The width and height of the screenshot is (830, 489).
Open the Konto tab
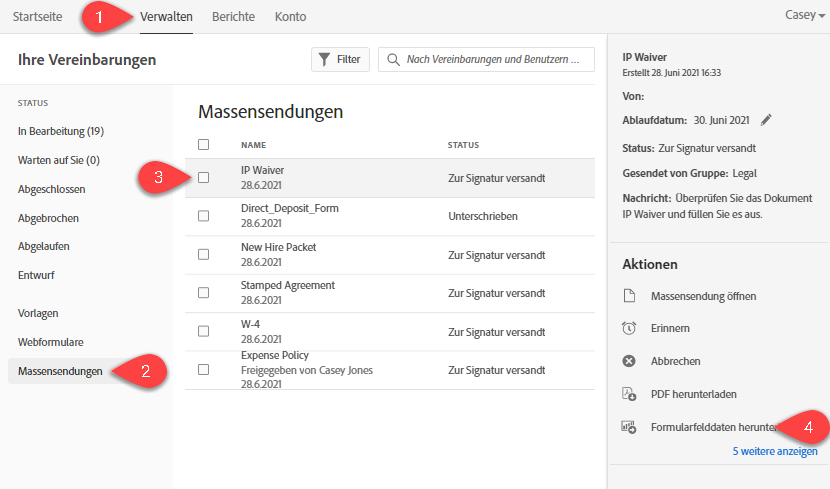(x=290, y=17)
